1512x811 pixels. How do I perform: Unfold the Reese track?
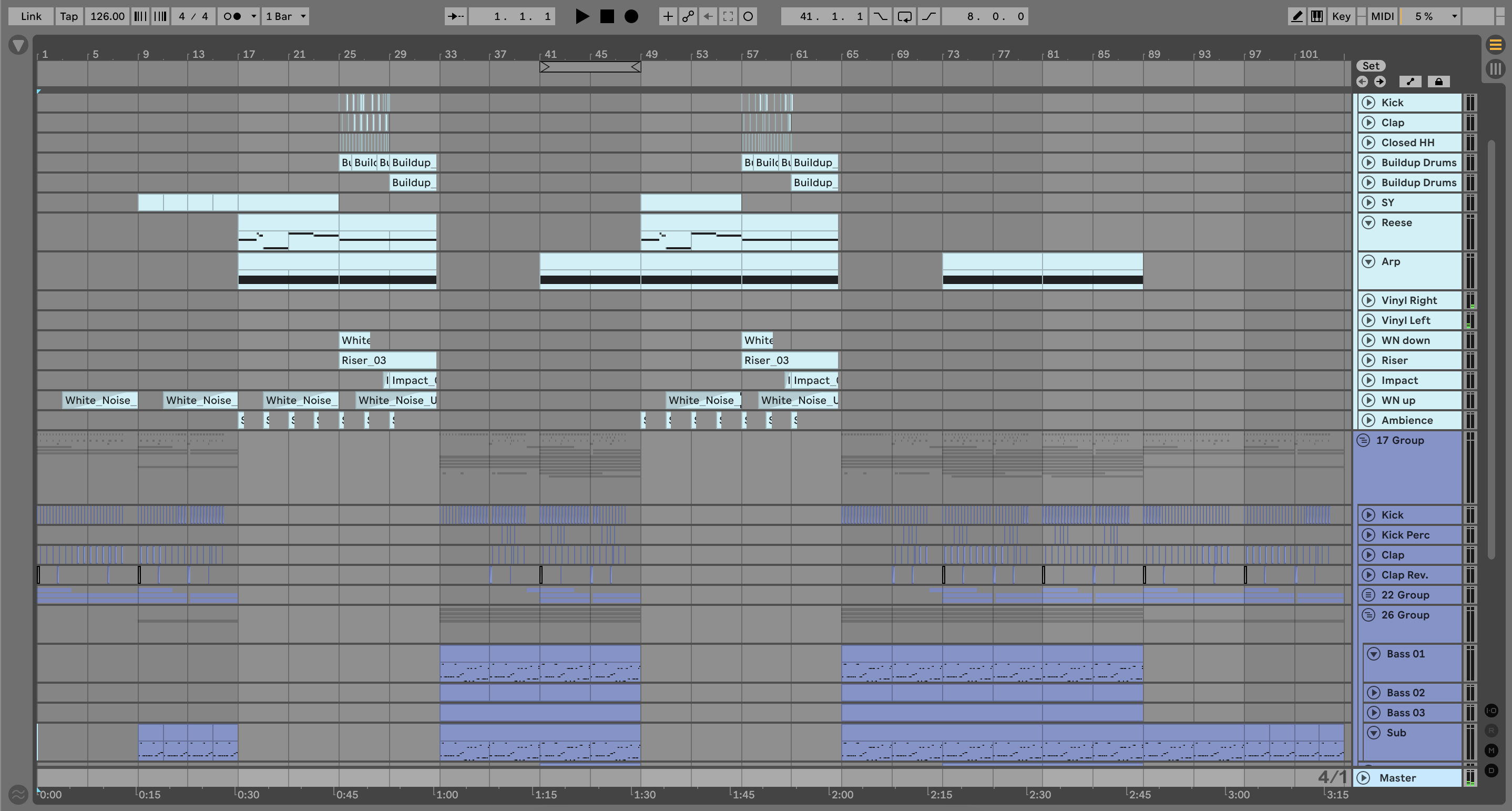pos(1368,222)
